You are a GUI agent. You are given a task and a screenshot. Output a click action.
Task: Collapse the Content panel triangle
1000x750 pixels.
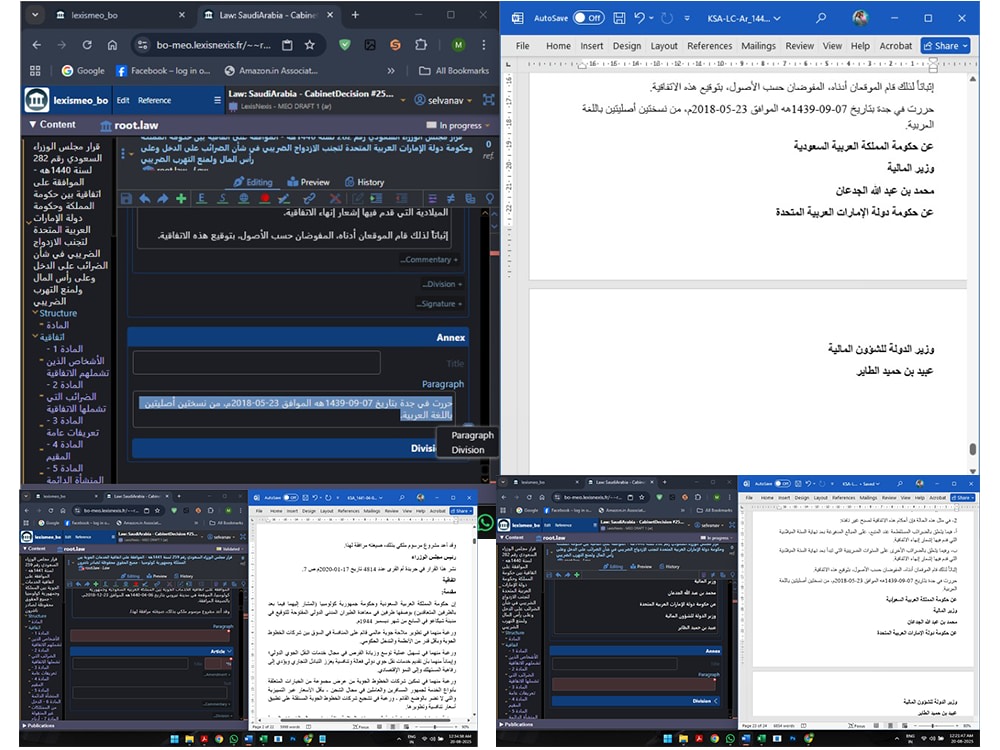point(32,124)
